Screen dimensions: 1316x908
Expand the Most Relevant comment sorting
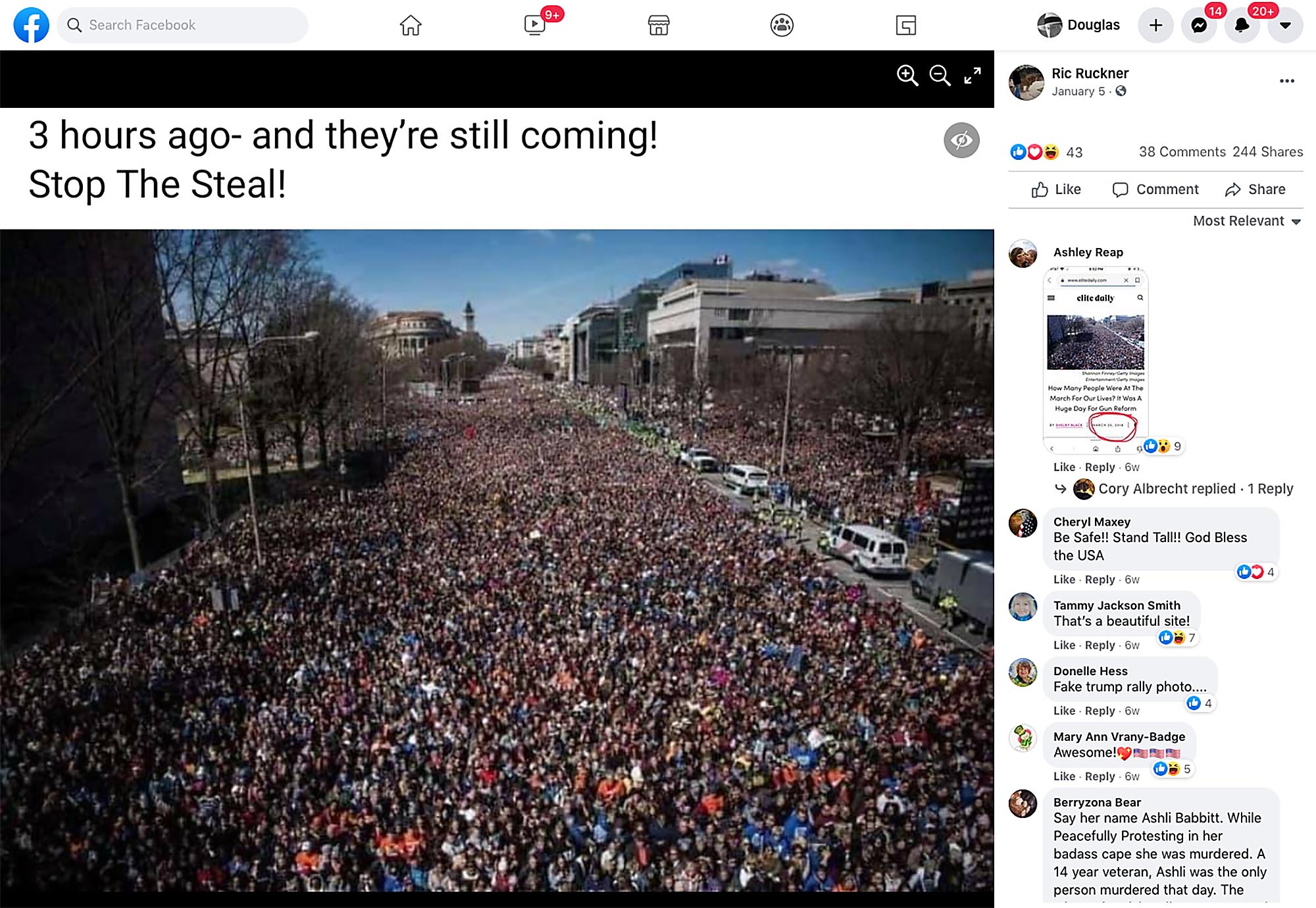tap(1247, 221)
